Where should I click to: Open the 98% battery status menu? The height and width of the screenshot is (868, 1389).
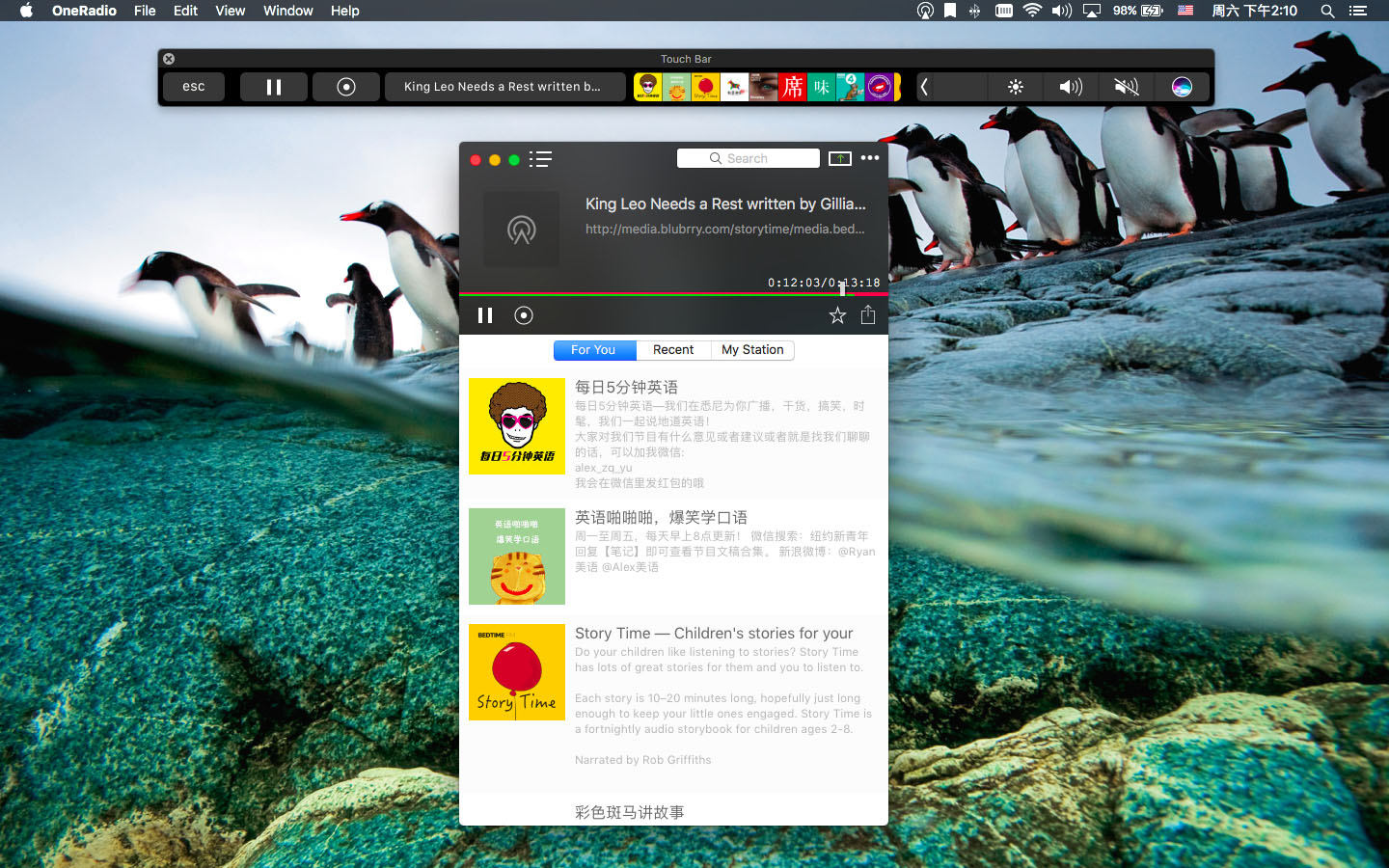coord(1138,11)
